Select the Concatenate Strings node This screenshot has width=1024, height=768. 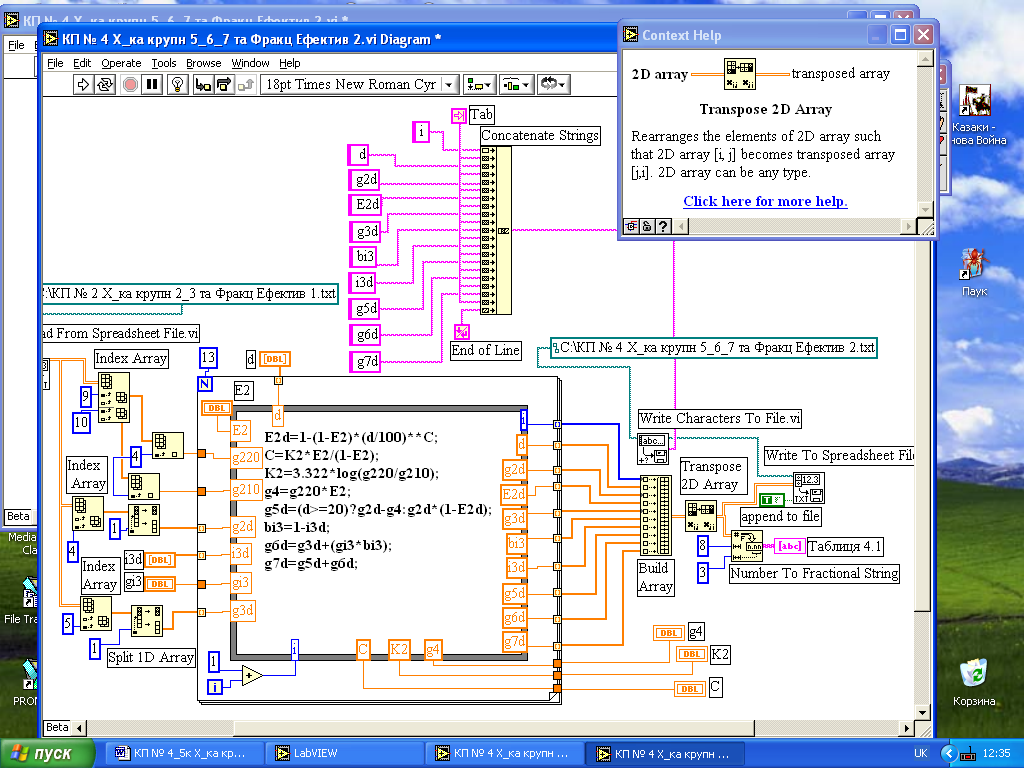click(x=496, y=230)
